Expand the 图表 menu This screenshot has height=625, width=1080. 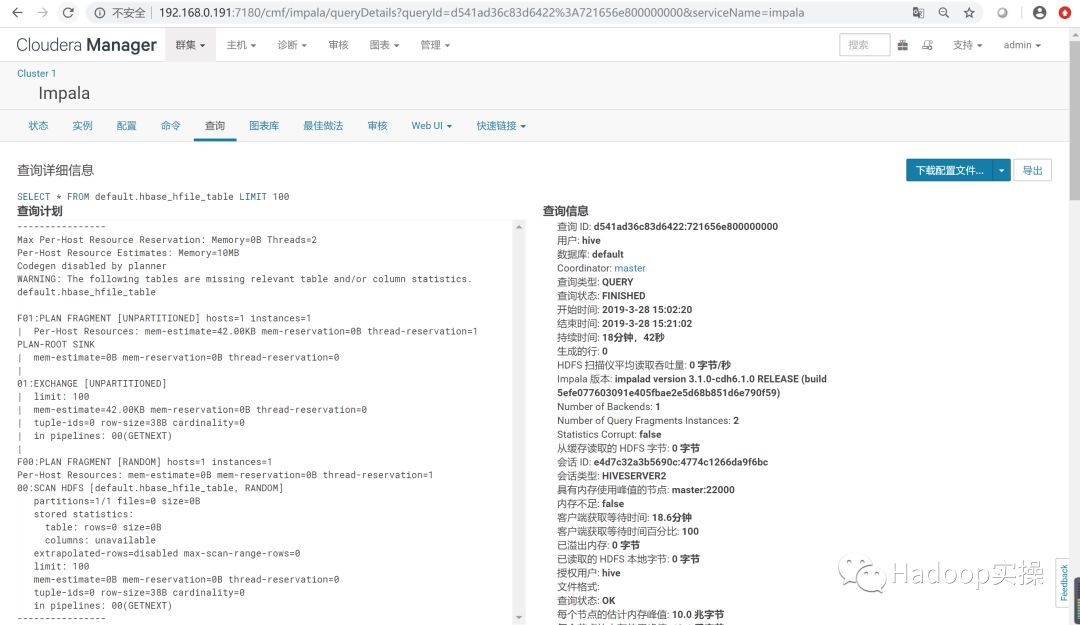tap(384, 45)
